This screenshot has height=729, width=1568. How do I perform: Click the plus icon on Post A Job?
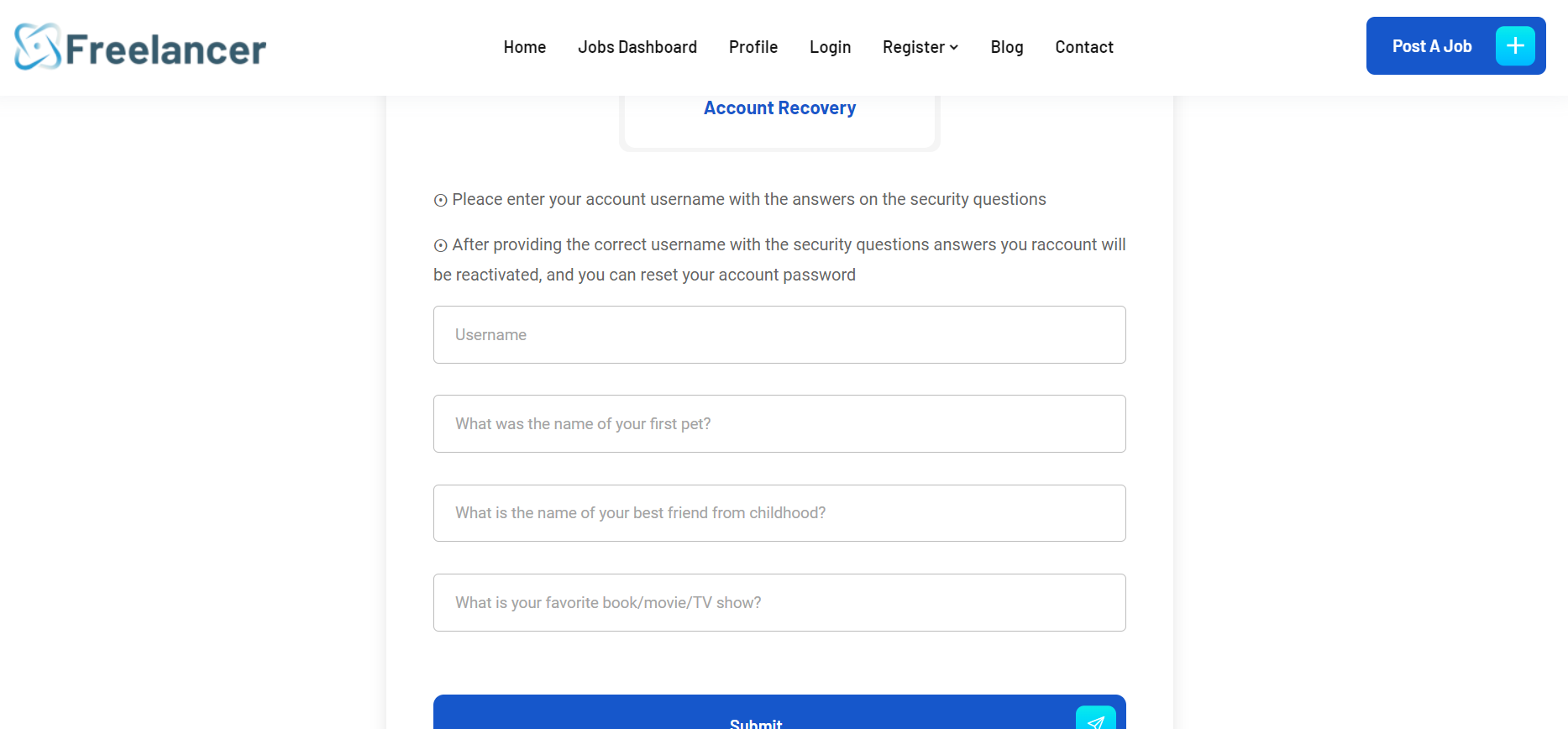tap(1515, 45)
